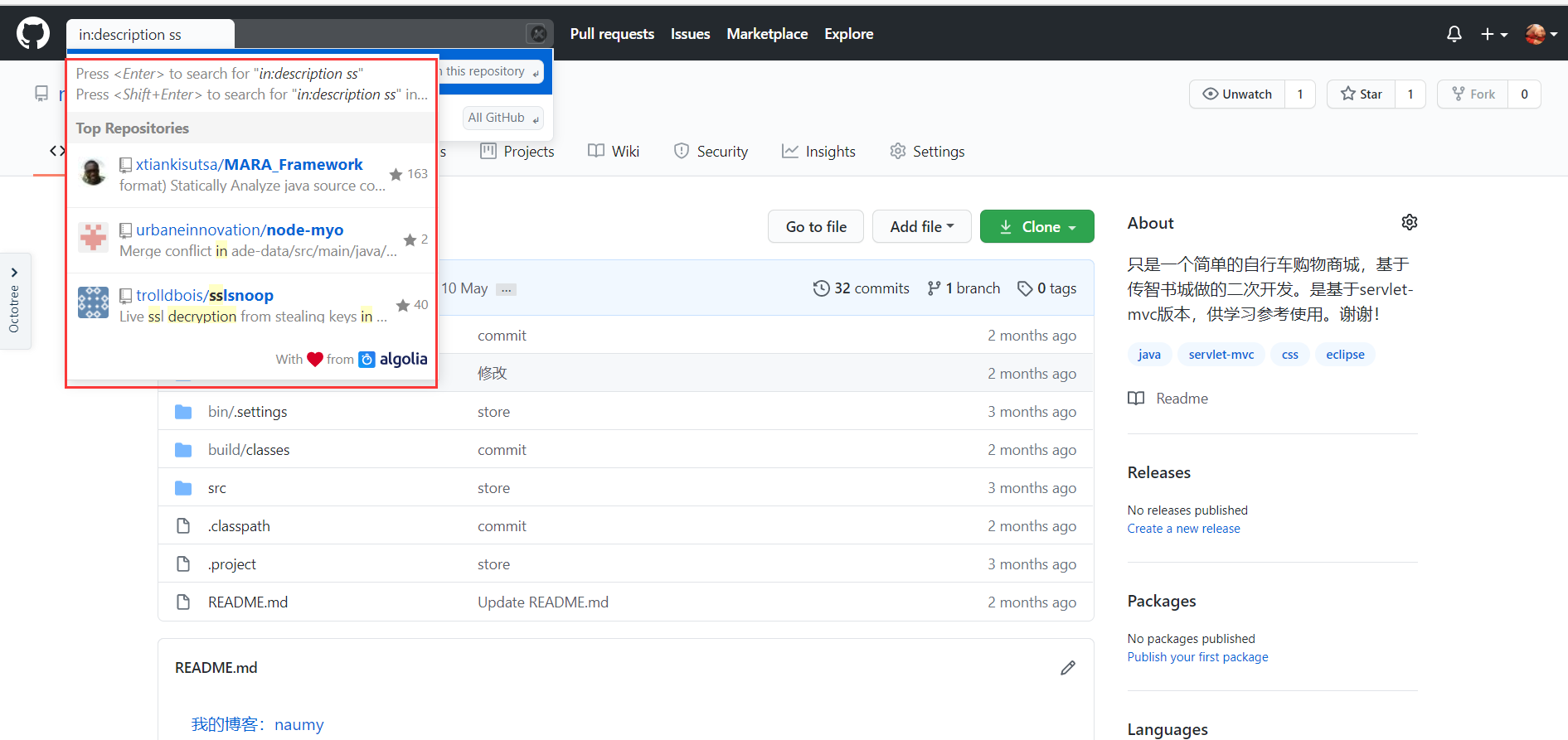Switch to the Projects tab
This screenshot has height=740, width=1568.
click(x=517, y=152)
